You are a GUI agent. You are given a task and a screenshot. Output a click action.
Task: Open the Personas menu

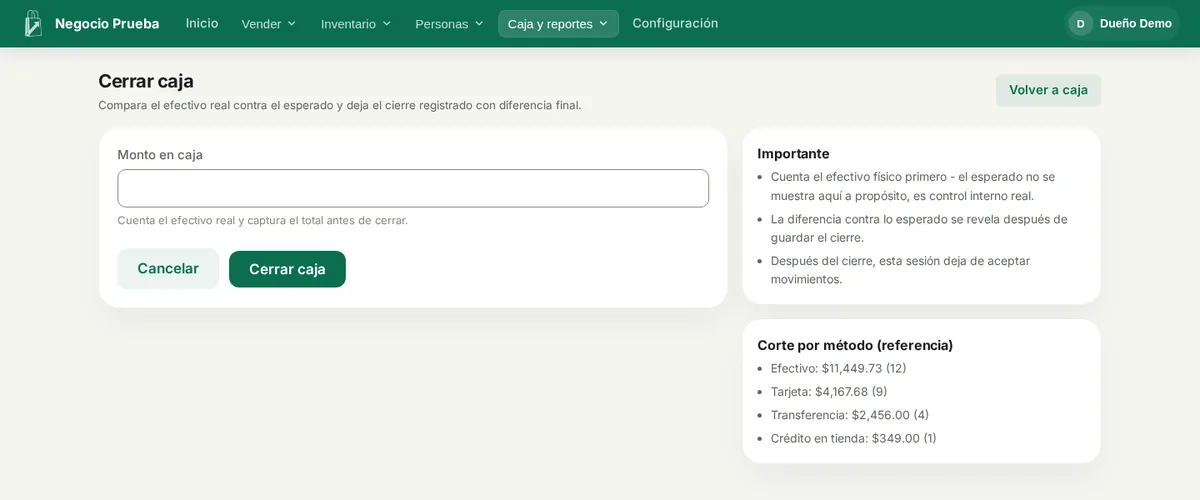[449, 23]
